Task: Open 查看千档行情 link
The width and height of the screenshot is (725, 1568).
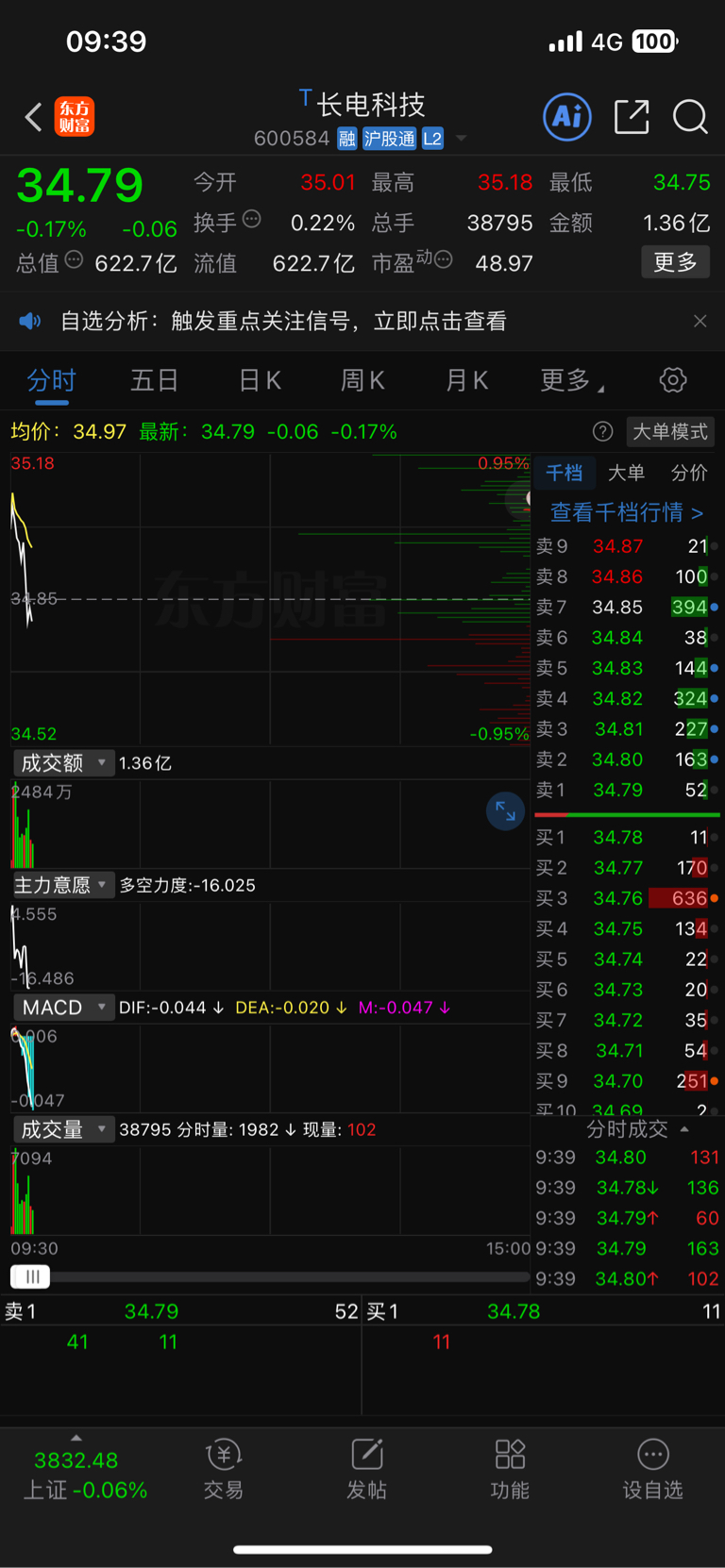Action: click(627, 512)
